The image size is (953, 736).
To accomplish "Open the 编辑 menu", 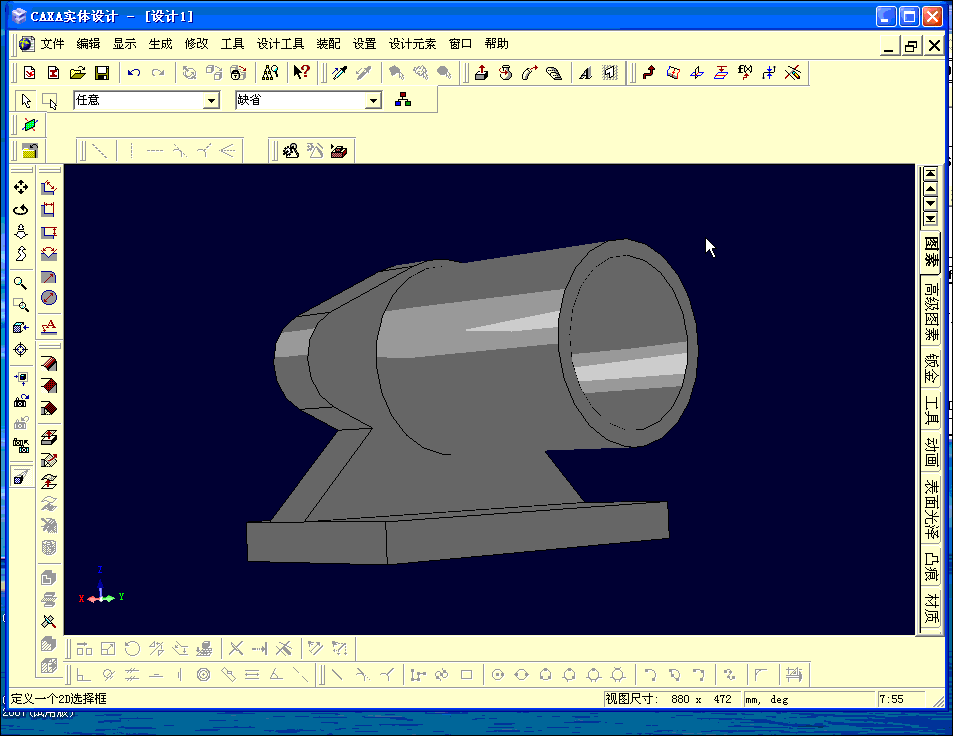I will click(88, 44).
